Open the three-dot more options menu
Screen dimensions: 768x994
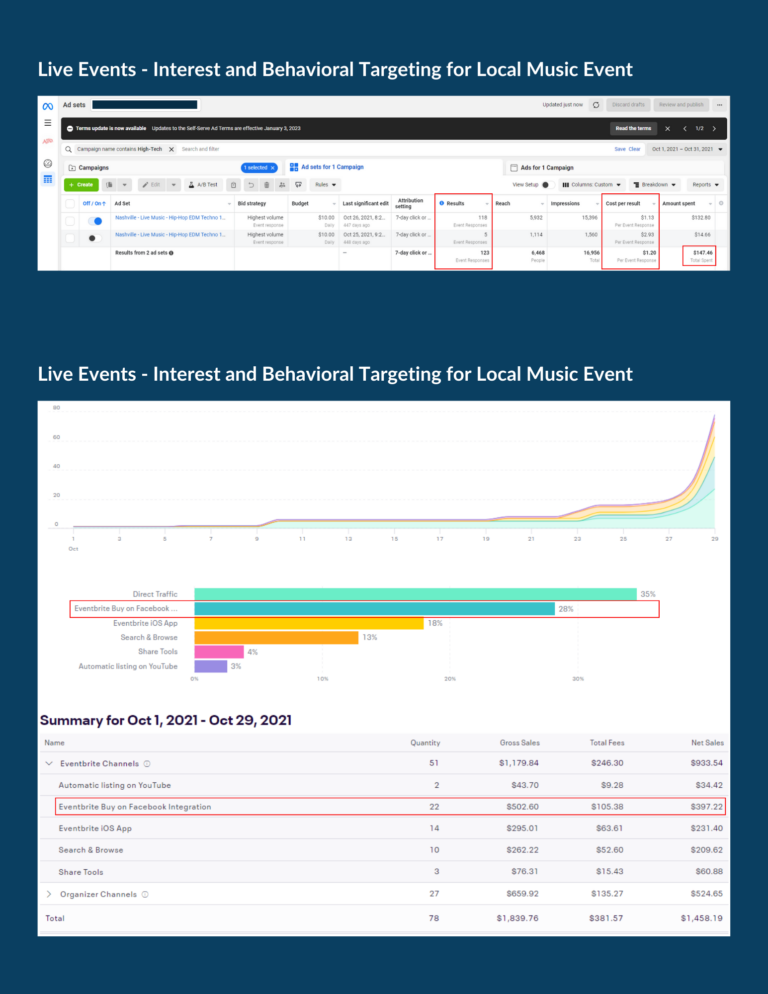click(719, 105)
